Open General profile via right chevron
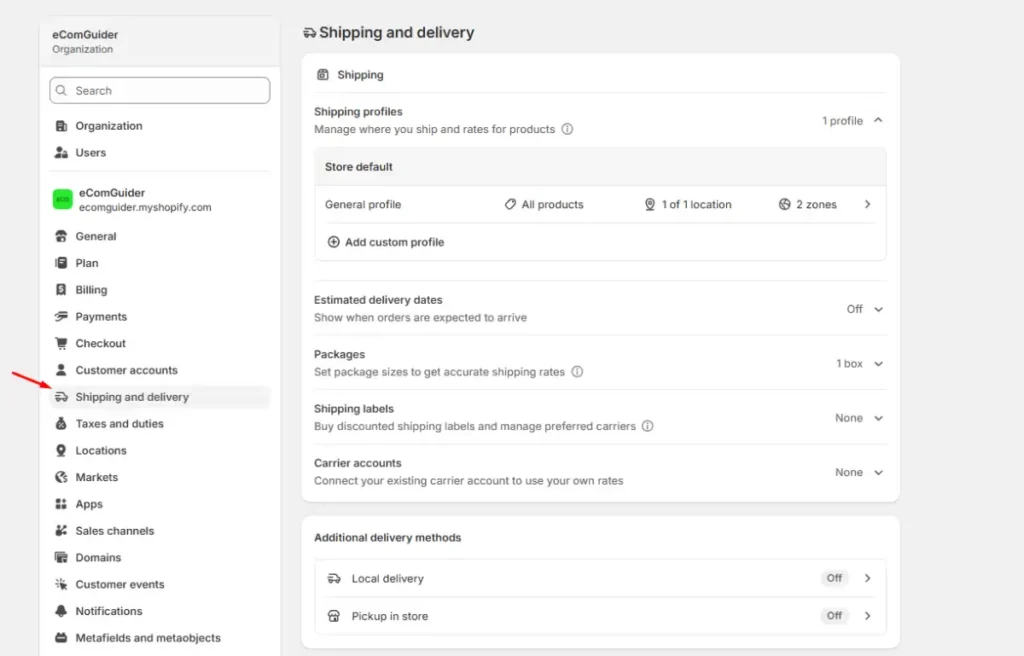The height and width of the screenshot is (656, 1024). tap(867, 204)
